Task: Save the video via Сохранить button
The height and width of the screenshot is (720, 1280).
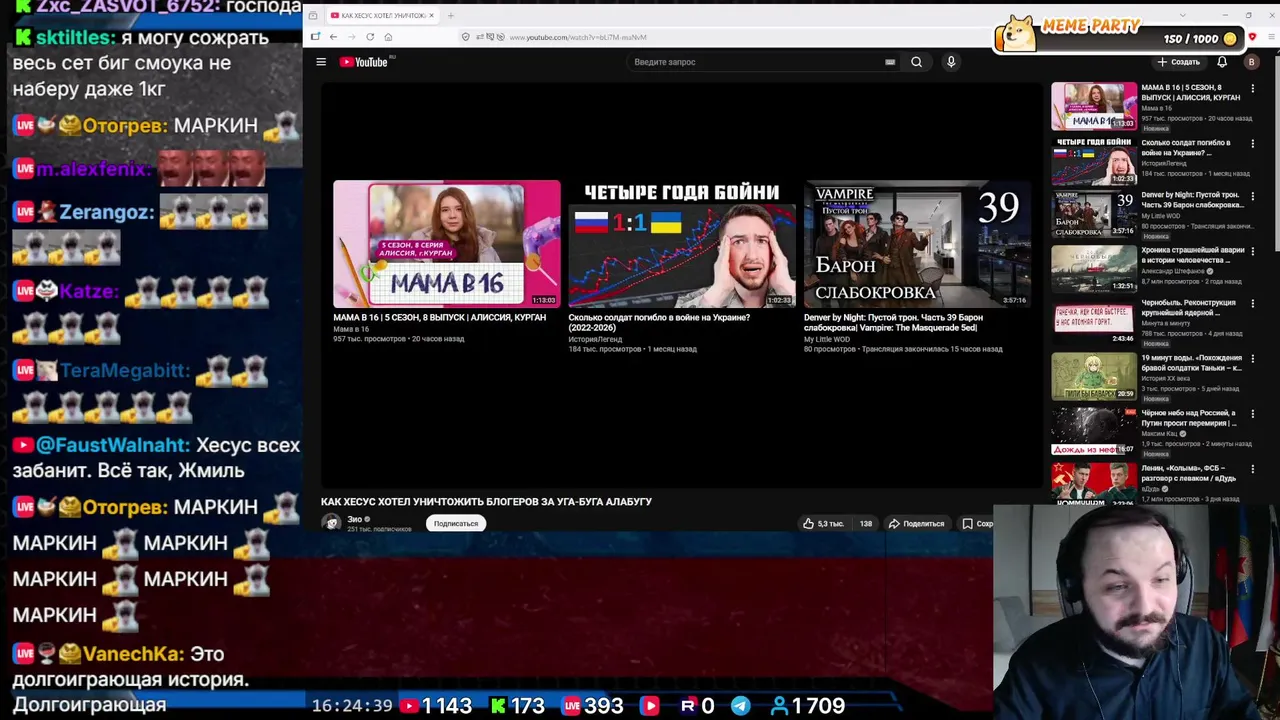Action: 977,523
